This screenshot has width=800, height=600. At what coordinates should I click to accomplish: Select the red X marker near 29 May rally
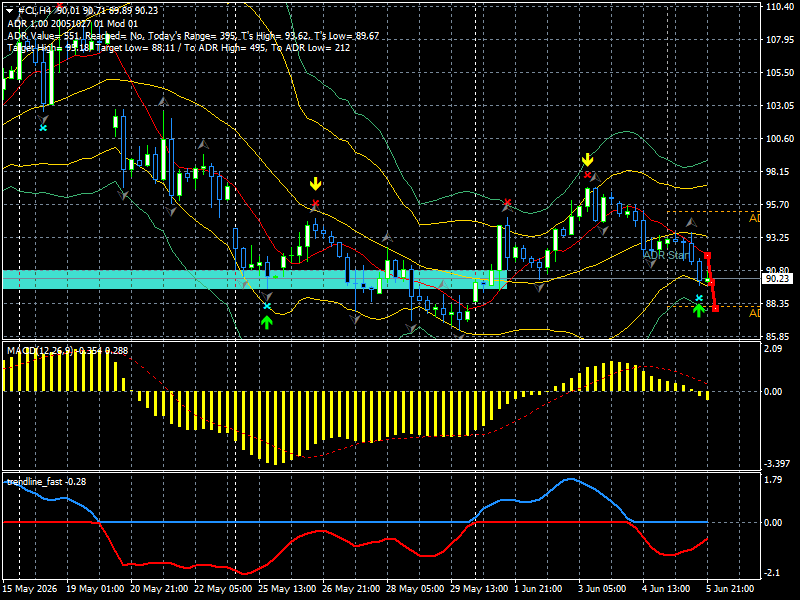(507, 203)
